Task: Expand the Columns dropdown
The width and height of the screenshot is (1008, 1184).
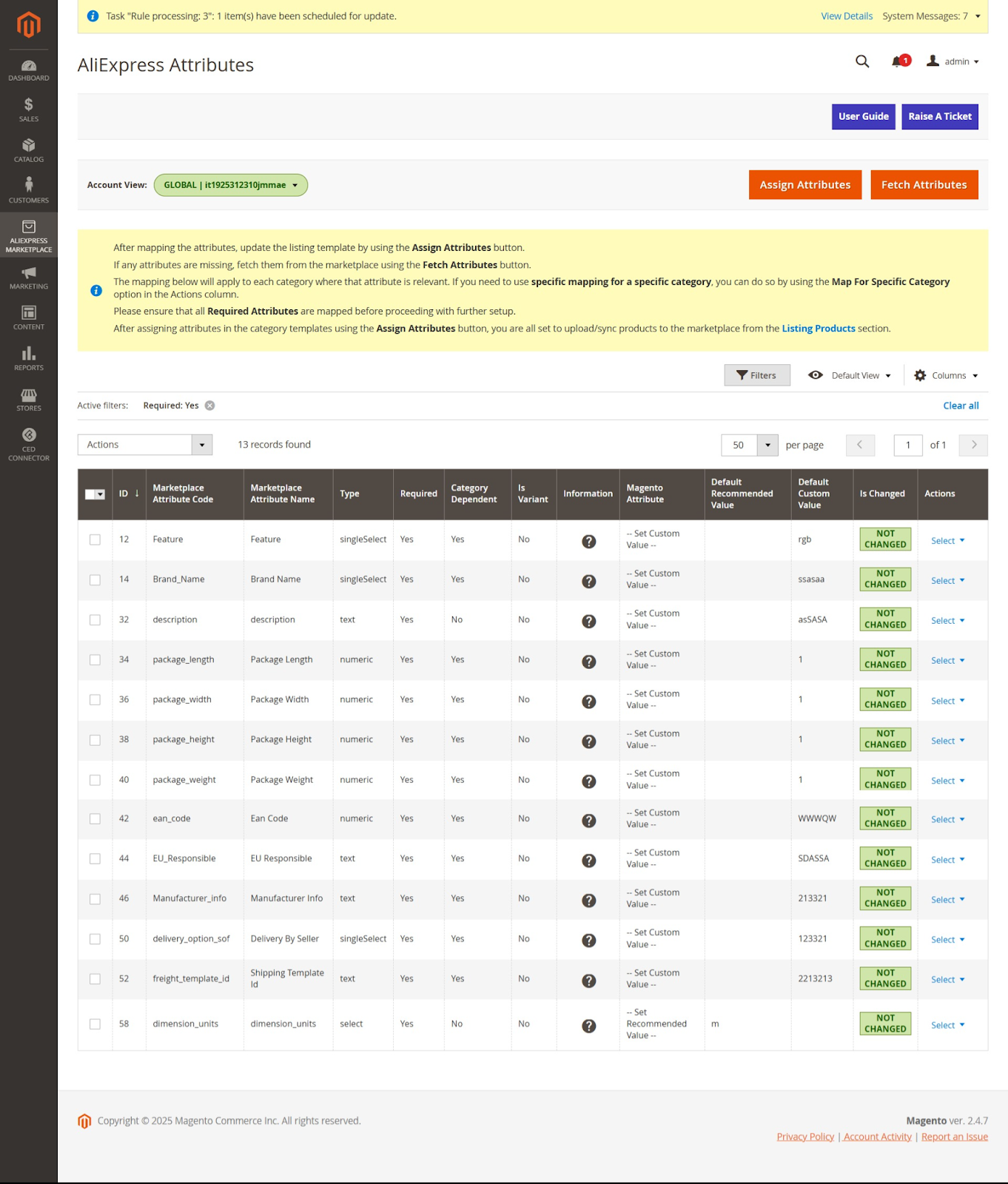Action: coord(946,376)
